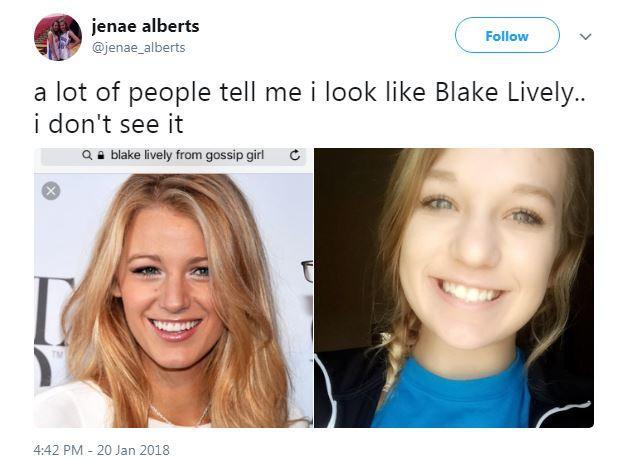Click the search magnifier icon in address bar

point(87,155)
